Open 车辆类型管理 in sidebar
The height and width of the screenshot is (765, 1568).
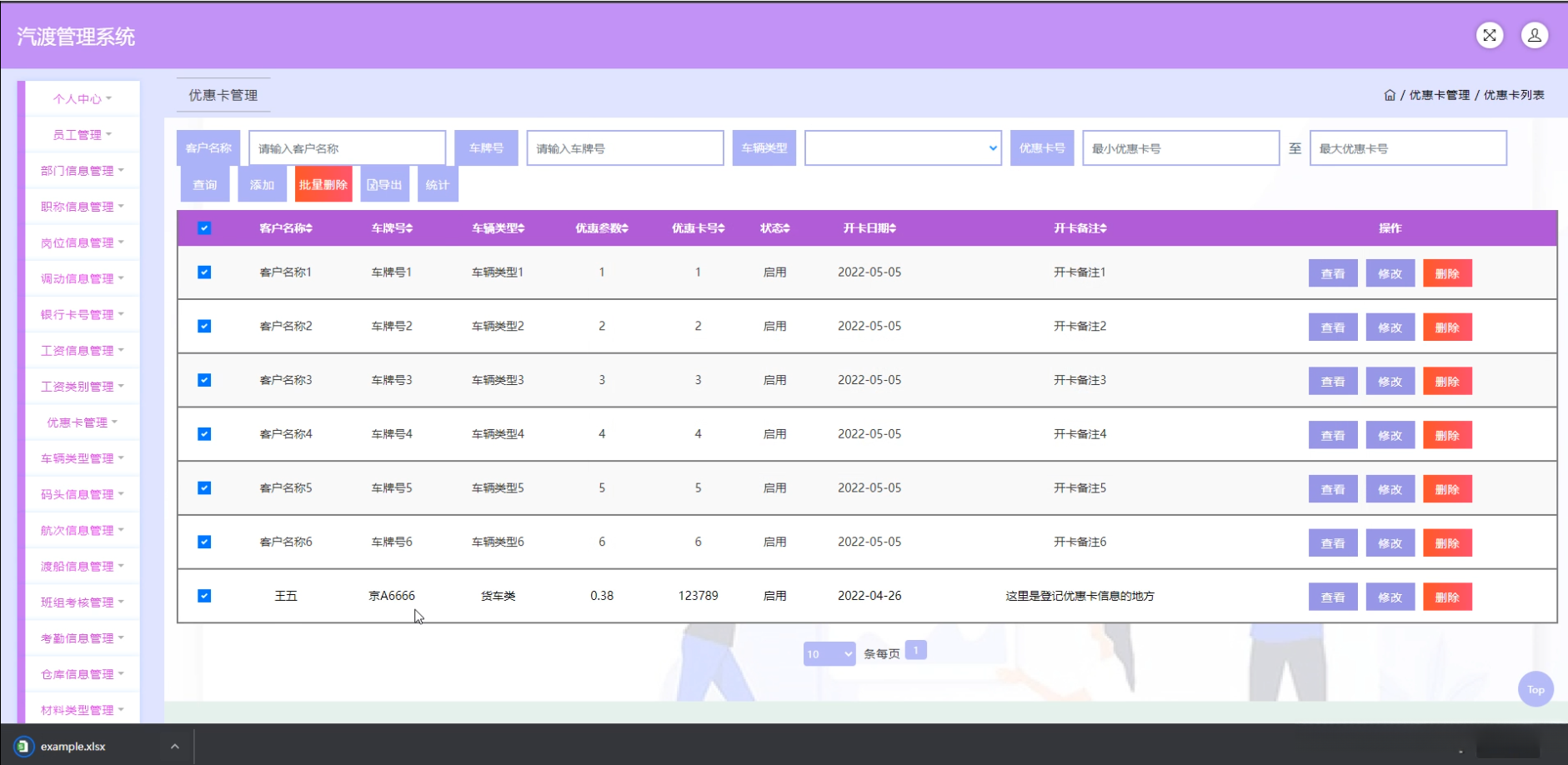pyautogui.click(x=83, y=458)
